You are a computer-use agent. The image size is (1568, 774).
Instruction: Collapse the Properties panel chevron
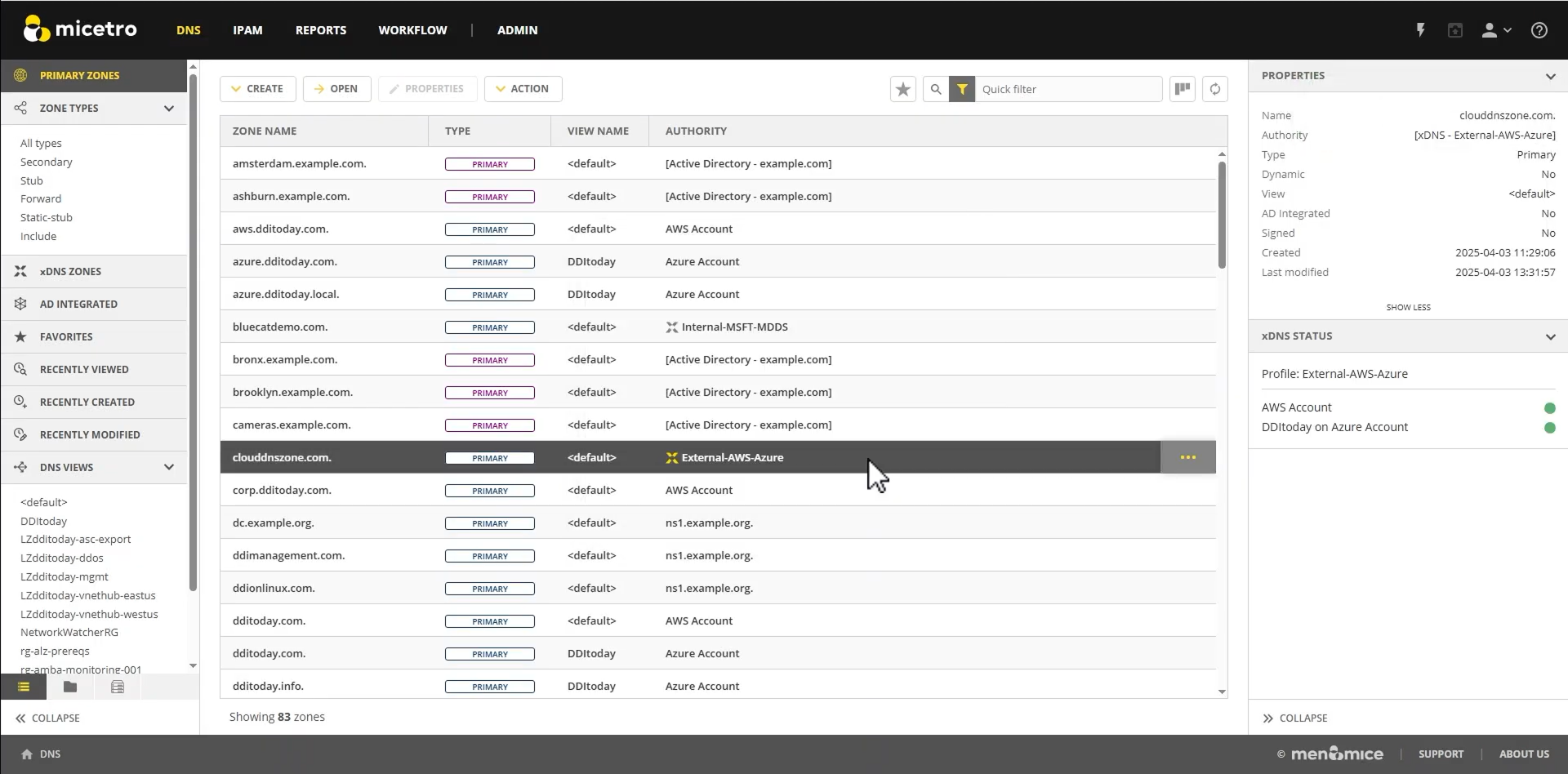1550,76
